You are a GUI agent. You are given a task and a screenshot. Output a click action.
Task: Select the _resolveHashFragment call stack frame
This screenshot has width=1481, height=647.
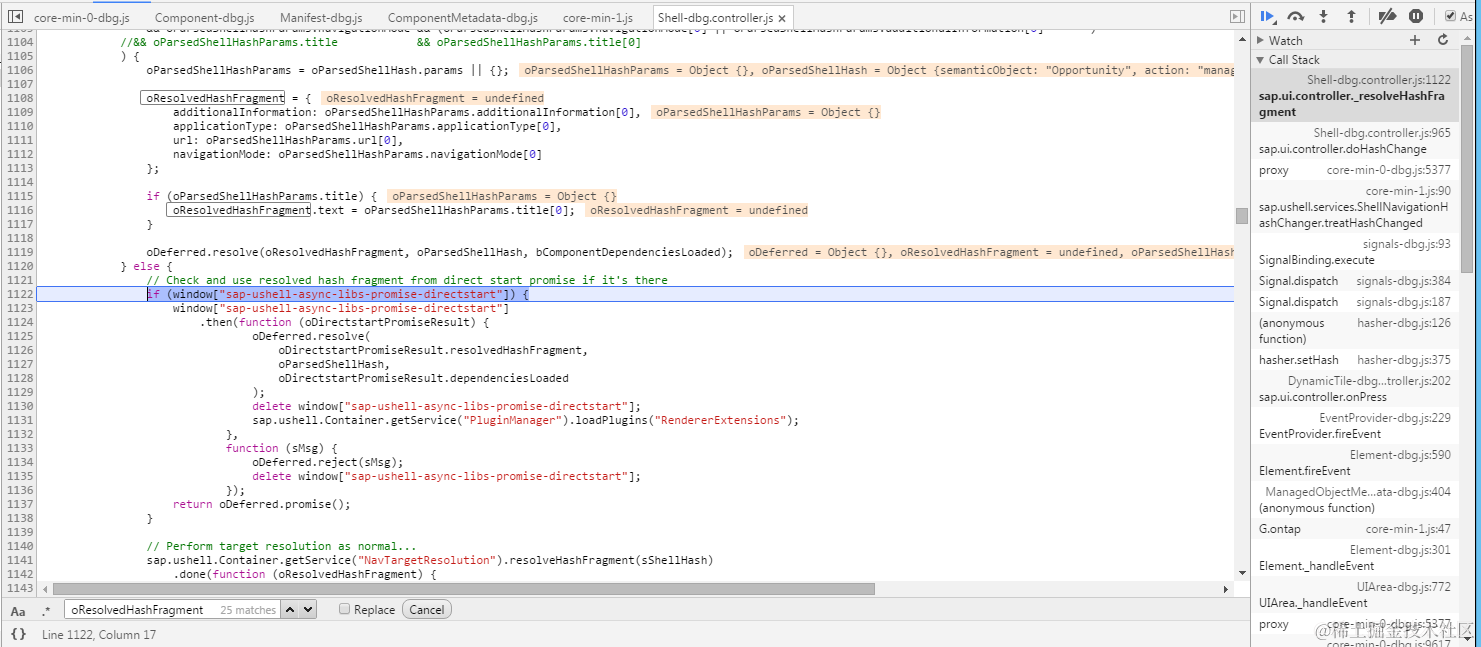(1354, 95)
